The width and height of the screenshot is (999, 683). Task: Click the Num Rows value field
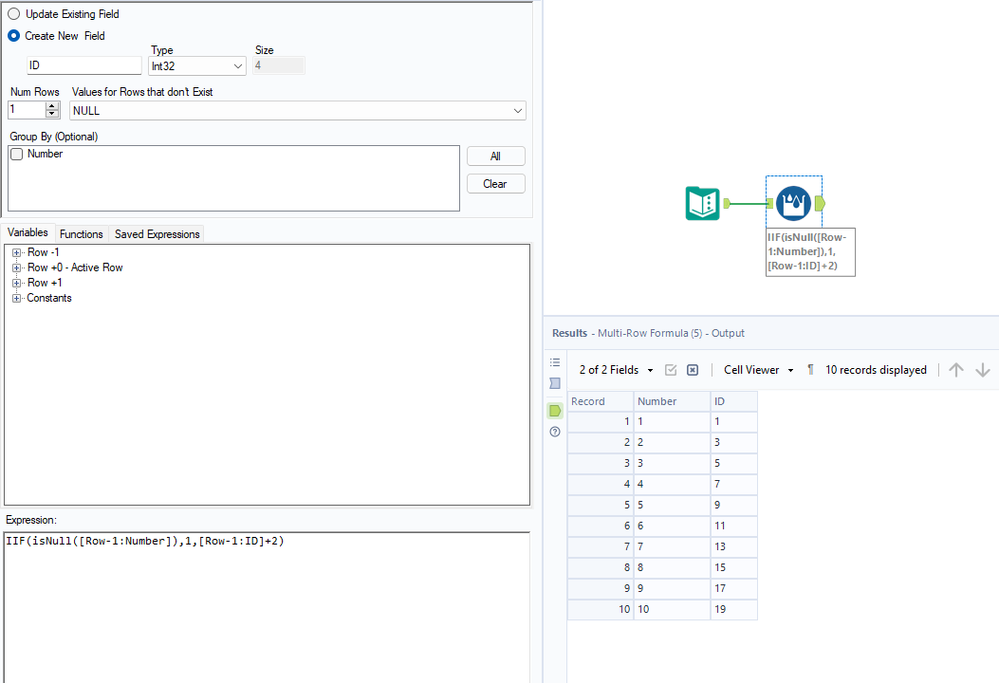tap(27, 110)
